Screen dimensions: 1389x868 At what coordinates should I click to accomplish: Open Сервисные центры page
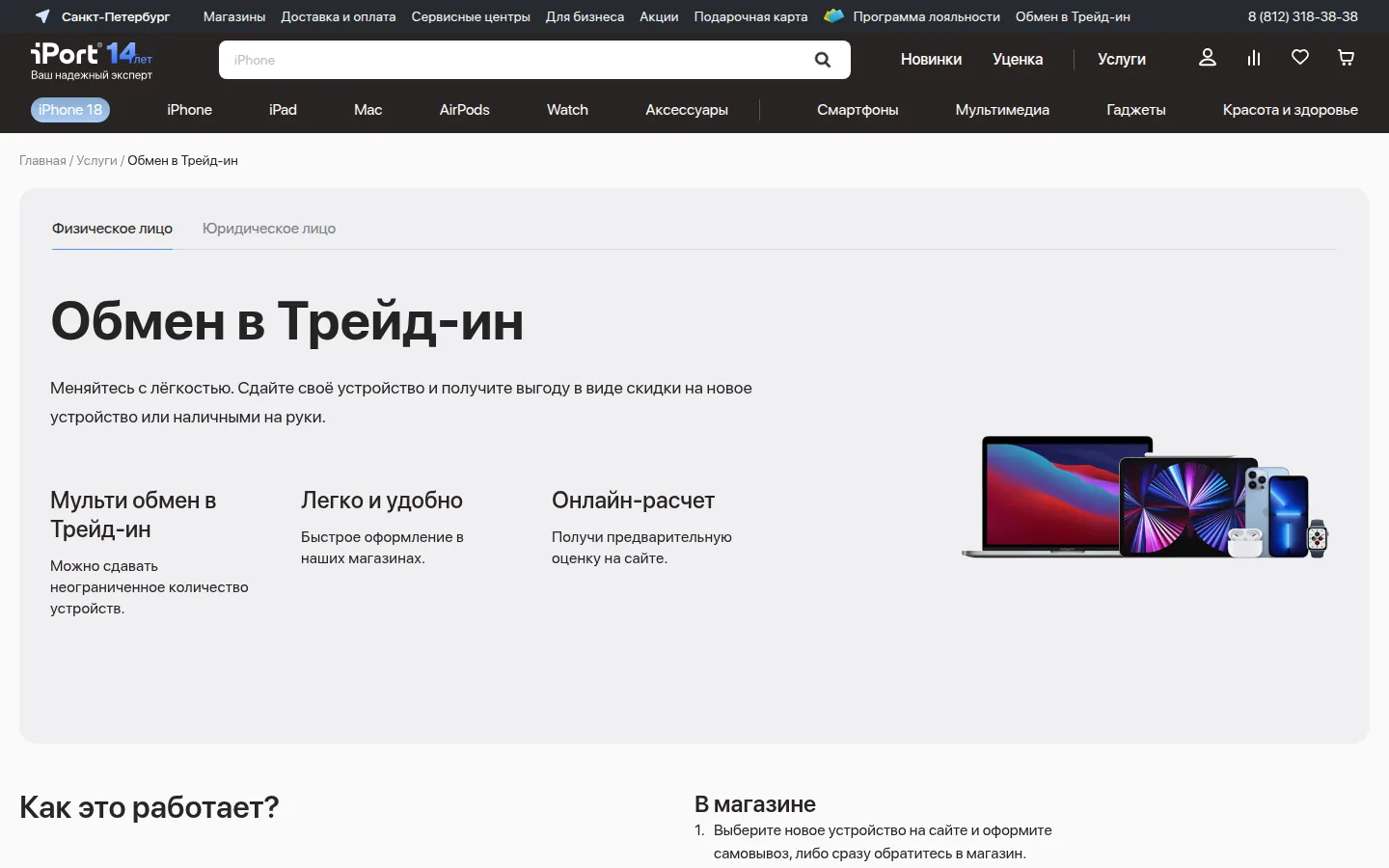coord(471,16)
